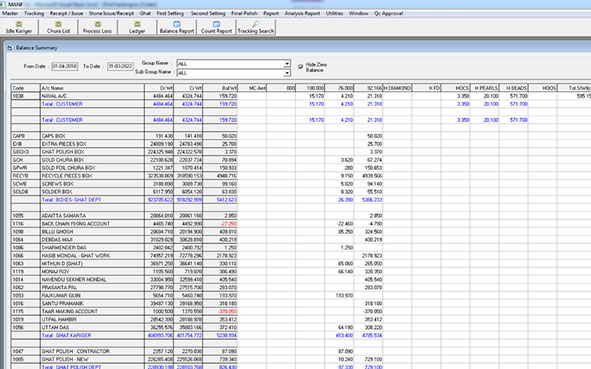Select the RECYCLE PIECES BOX row
Viewport: 591px width, 369px height.
pyautogui.click(x=67, y=176)
